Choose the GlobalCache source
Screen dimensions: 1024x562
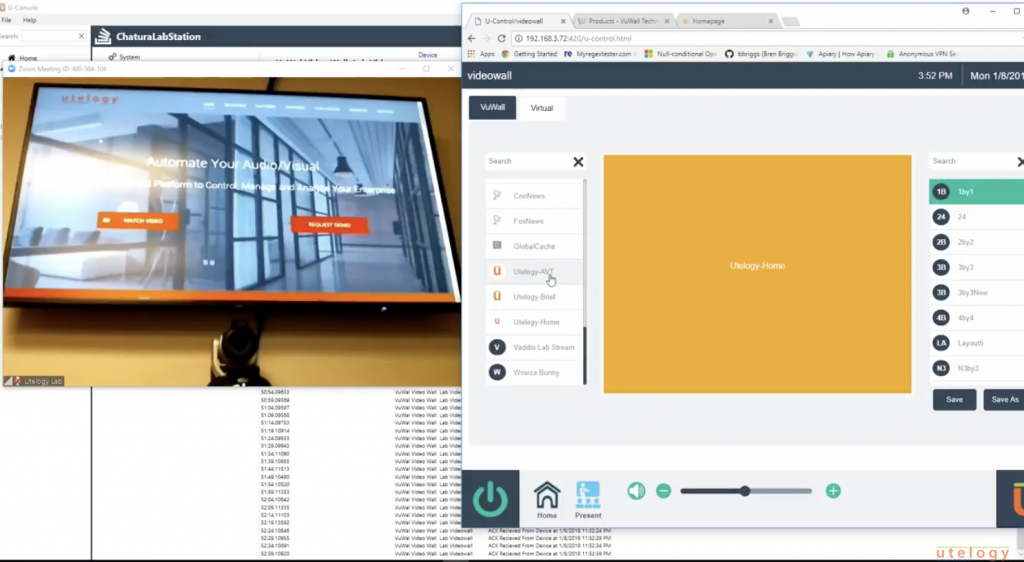pos(534,246)
